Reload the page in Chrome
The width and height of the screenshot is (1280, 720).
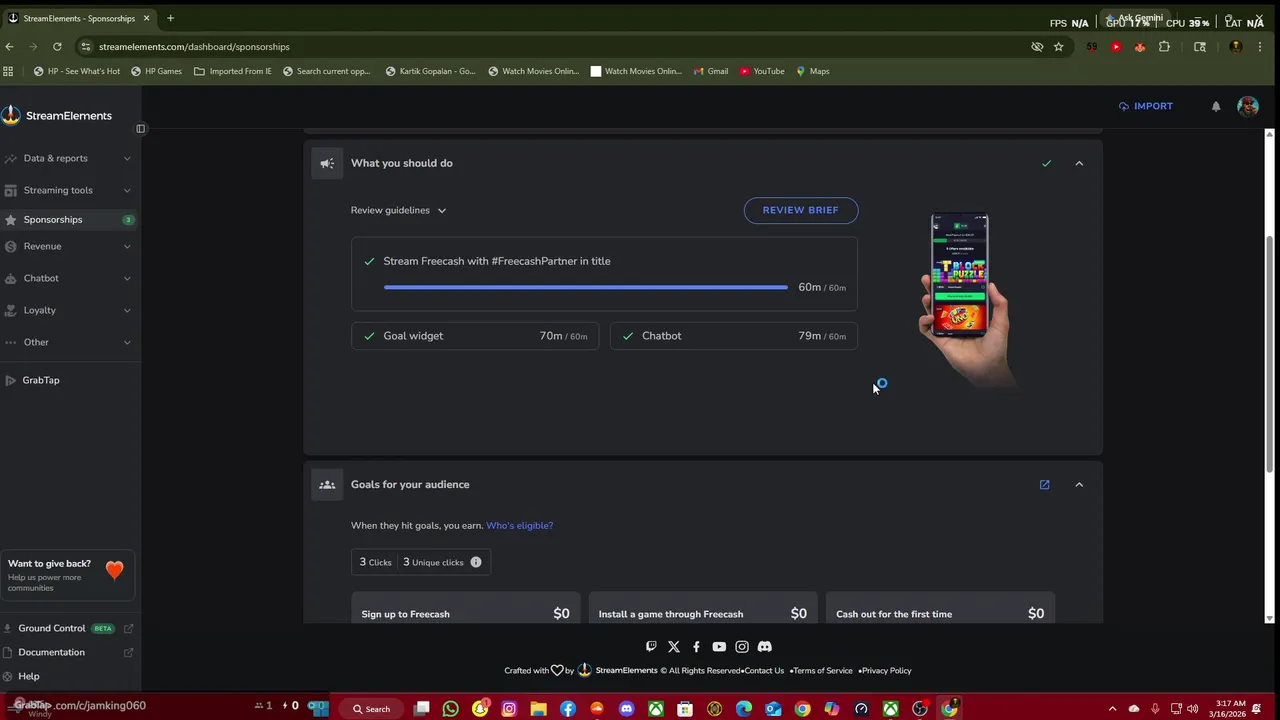click(x=57, y=46)
